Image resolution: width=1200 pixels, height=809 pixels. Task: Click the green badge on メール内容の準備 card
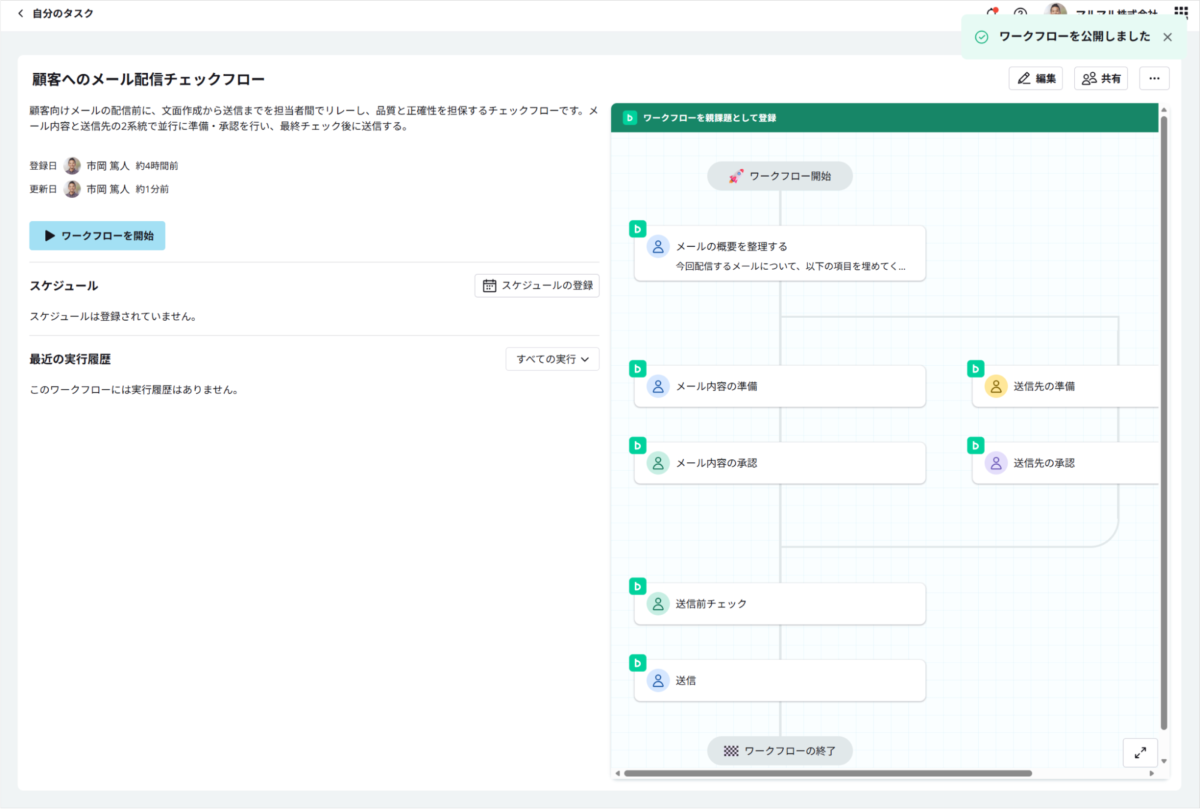pos(637,369)
